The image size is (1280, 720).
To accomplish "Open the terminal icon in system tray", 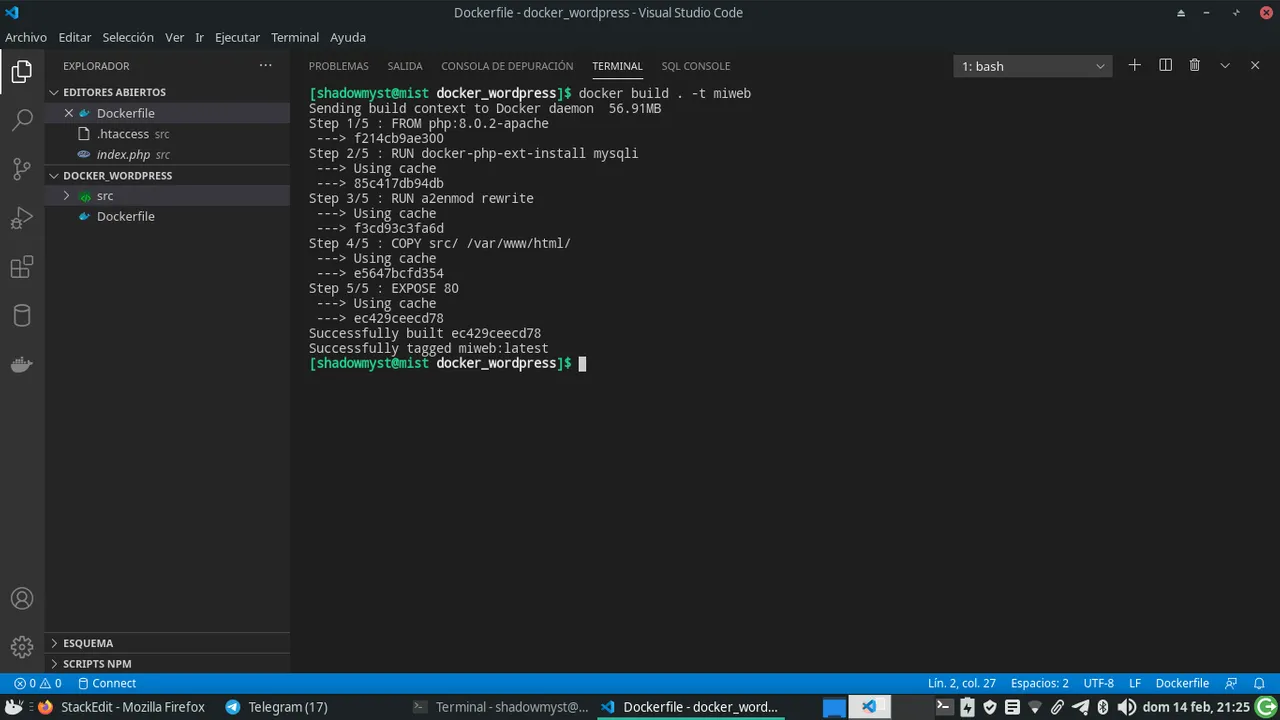I will pos(943,707).
